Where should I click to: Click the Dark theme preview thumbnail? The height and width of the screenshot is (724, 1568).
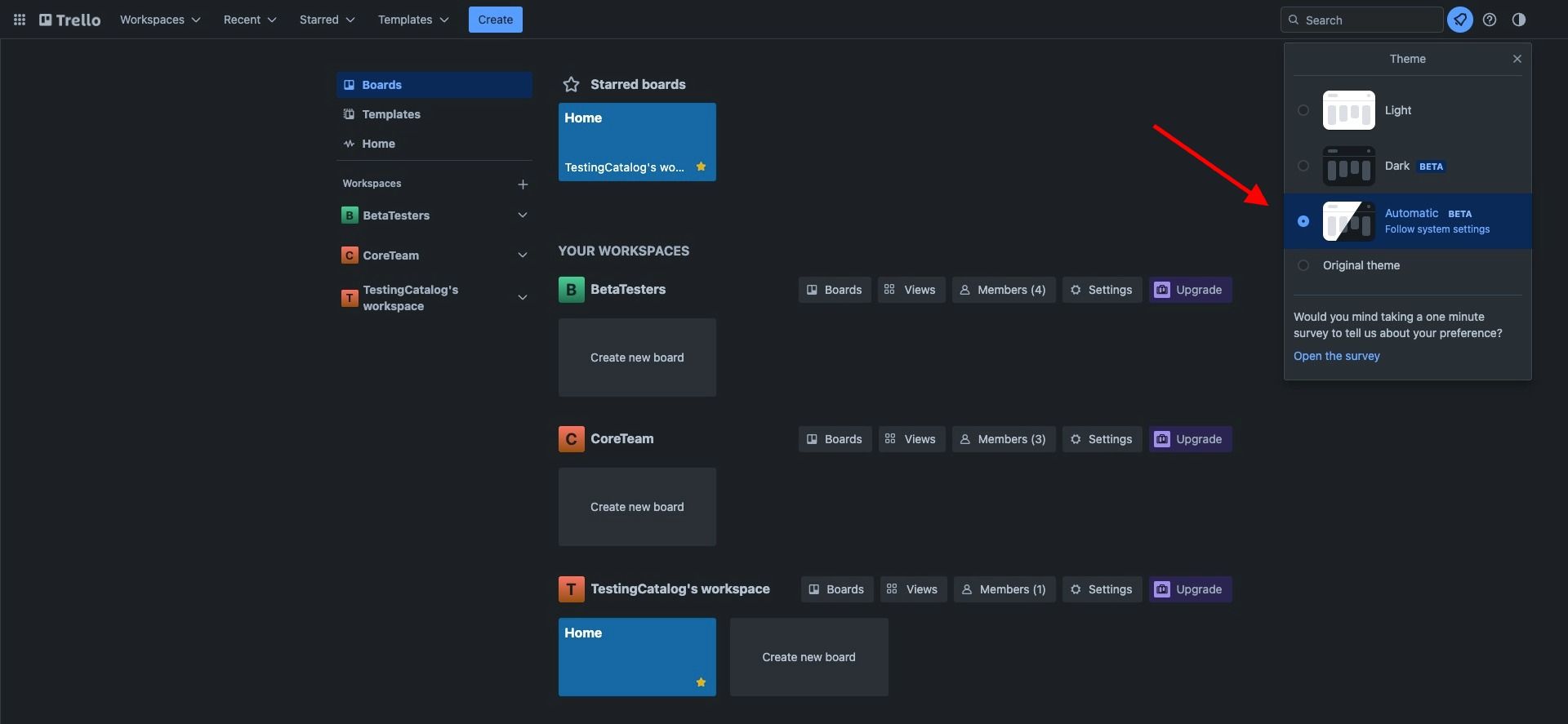coord(1349,166)
